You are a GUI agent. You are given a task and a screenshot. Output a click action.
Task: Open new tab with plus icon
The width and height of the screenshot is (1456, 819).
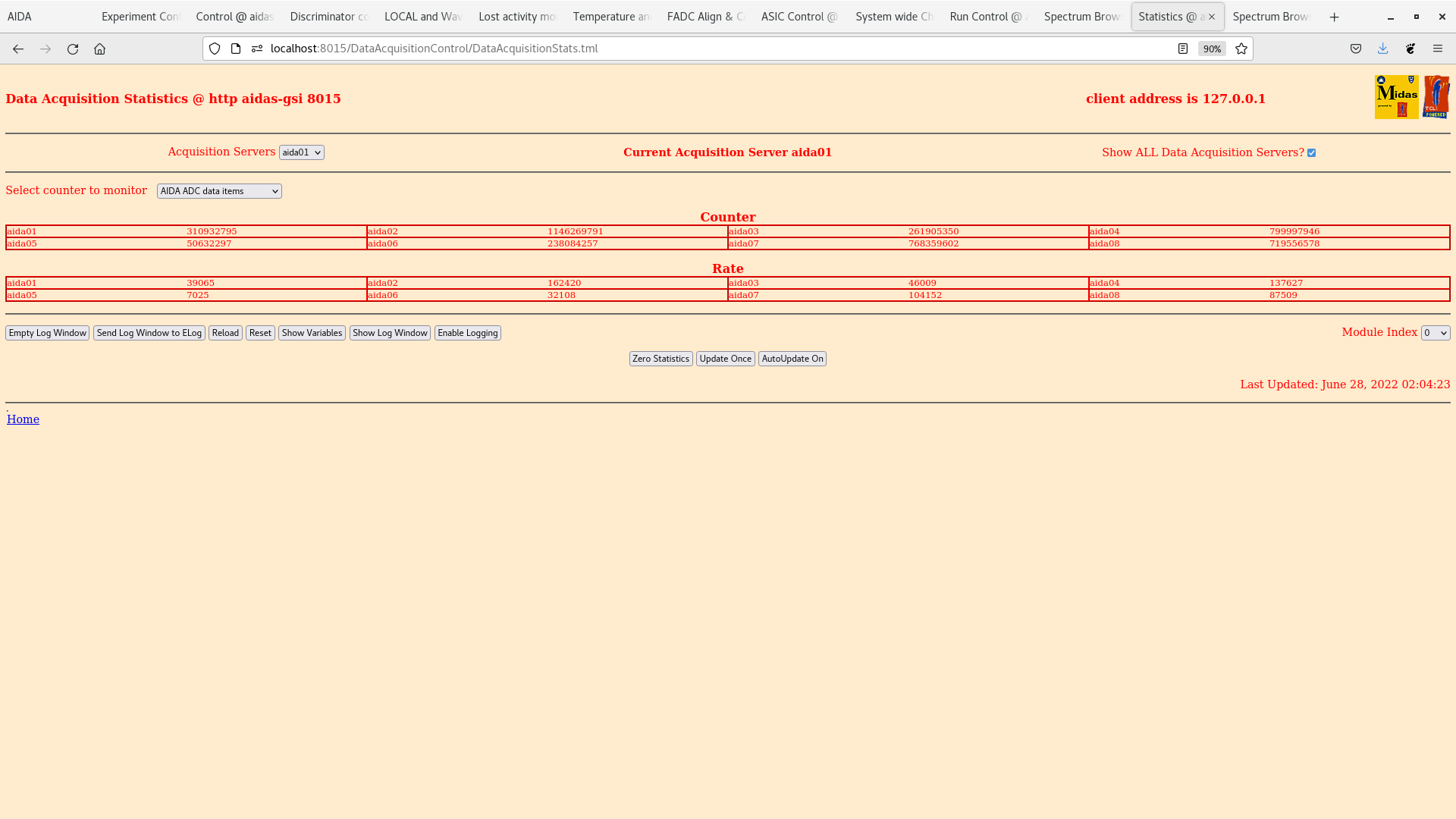pos(1334,17)
